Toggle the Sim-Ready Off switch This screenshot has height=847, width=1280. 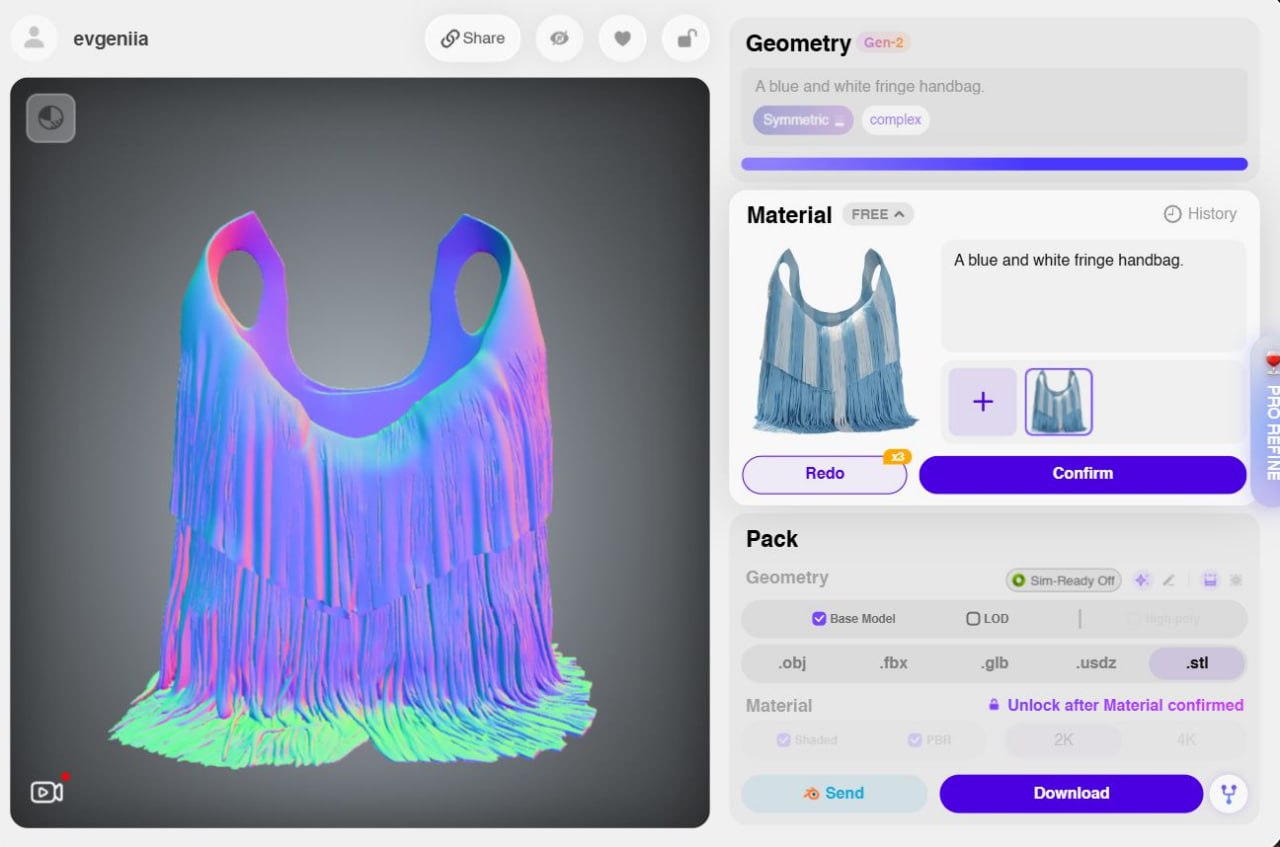pos(1063,580)
